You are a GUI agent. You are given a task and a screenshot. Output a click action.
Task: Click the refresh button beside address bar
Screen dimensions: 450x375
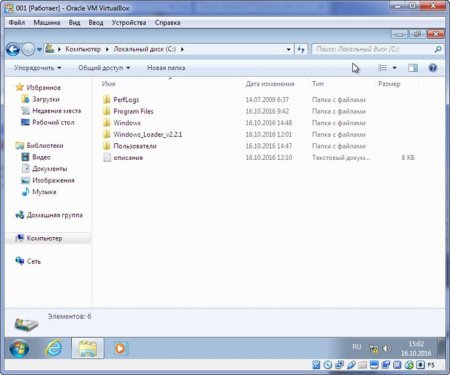point(301,49)
